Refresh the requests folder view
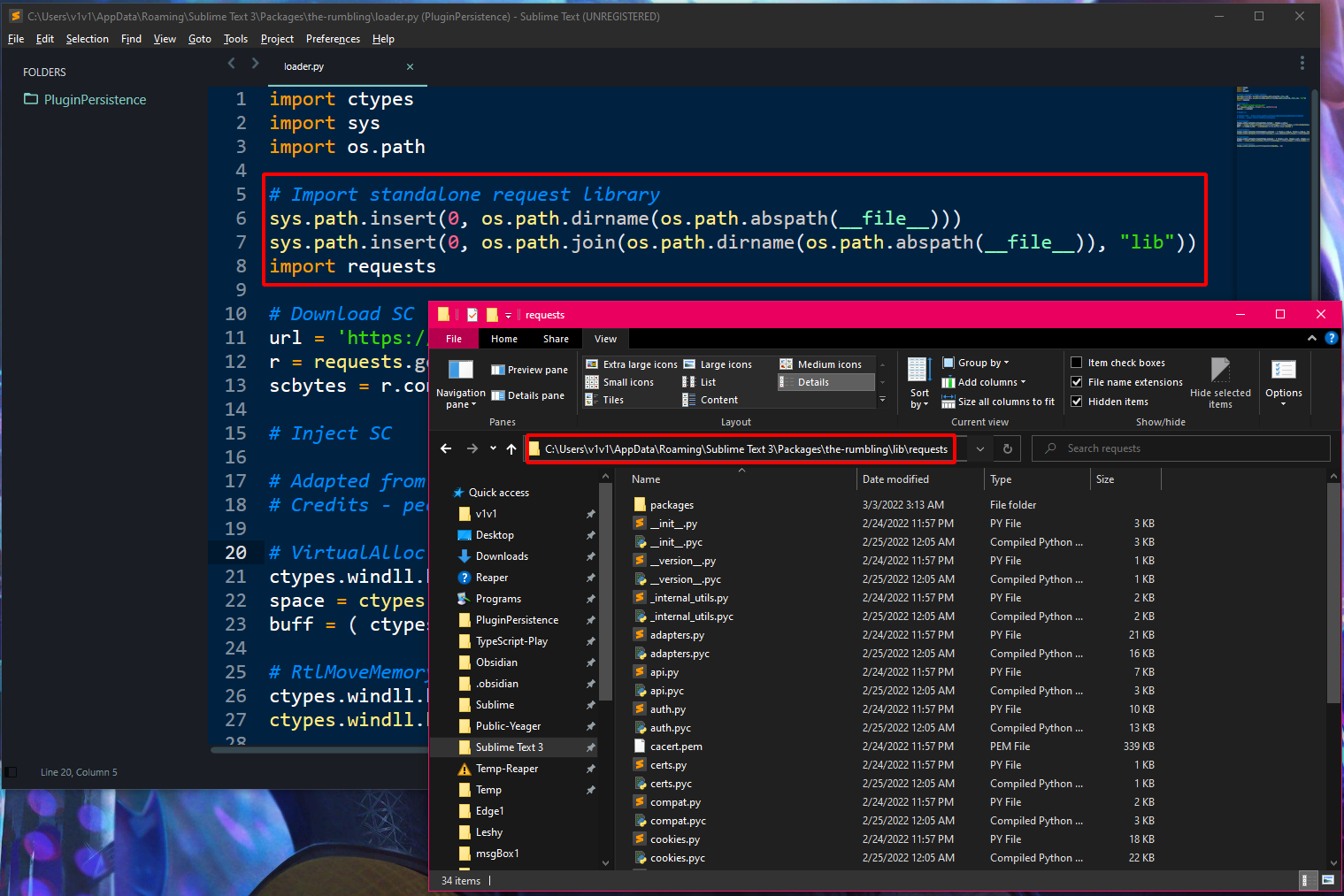The height and width of the screenshot is (896, 1344). click(x=1007, y=448)
